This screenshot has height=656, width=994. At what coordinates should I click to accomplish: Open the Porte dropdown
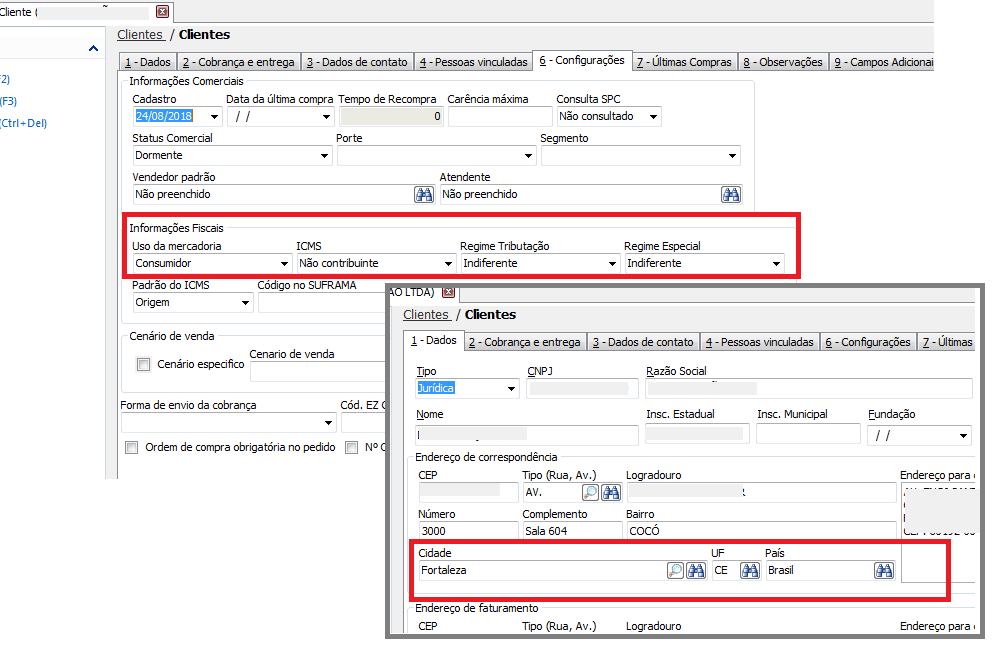(x=529, y=156)
